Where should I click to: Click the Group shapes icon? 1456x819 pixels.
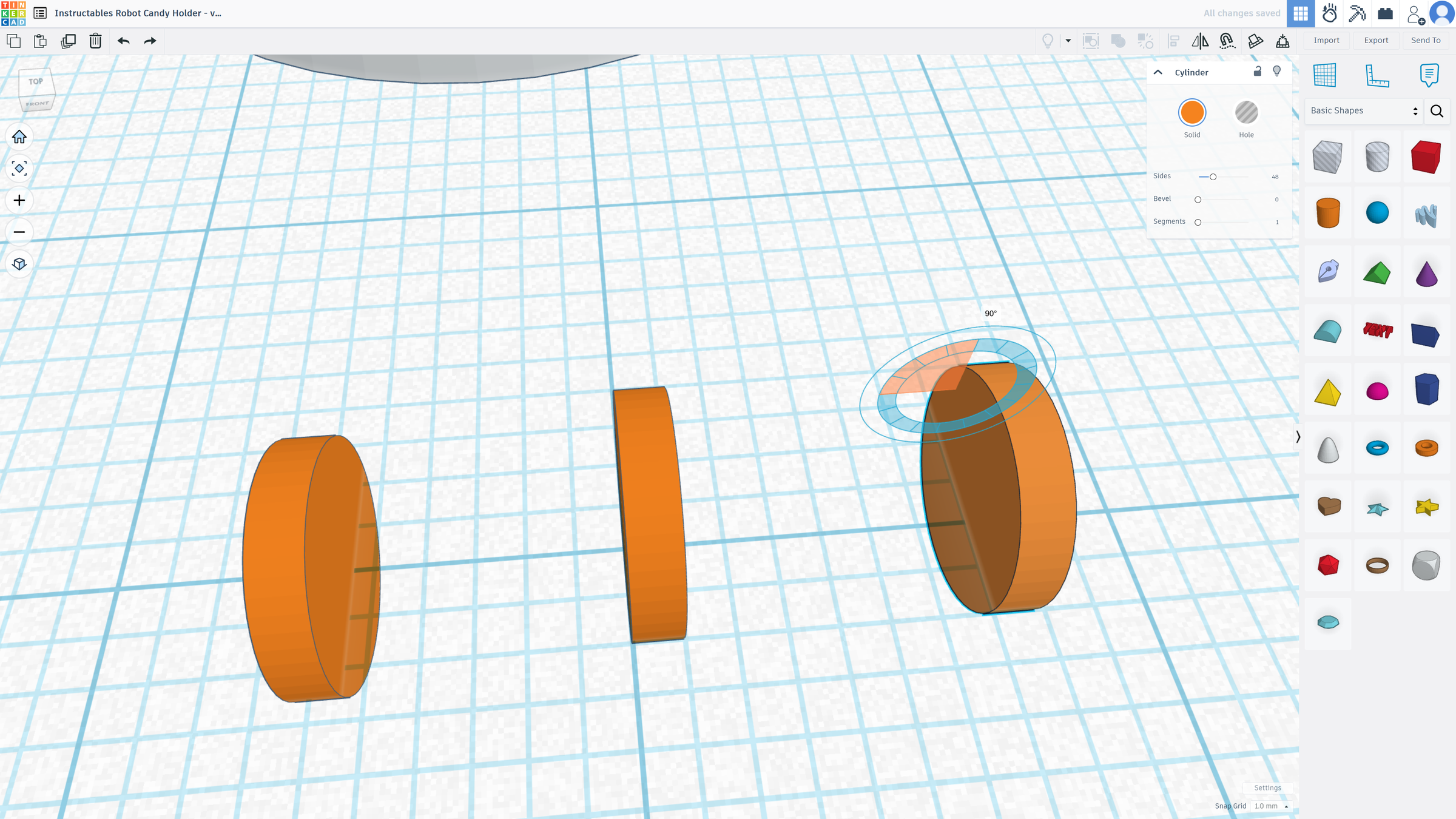point(1091,41)
